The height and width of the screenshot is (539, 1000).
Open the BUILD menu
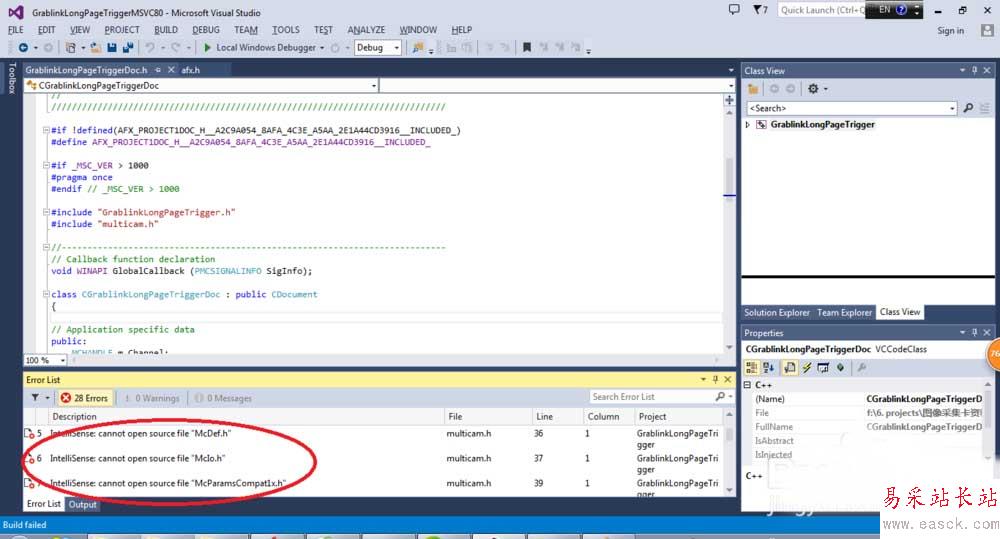[x=167, y=30]
